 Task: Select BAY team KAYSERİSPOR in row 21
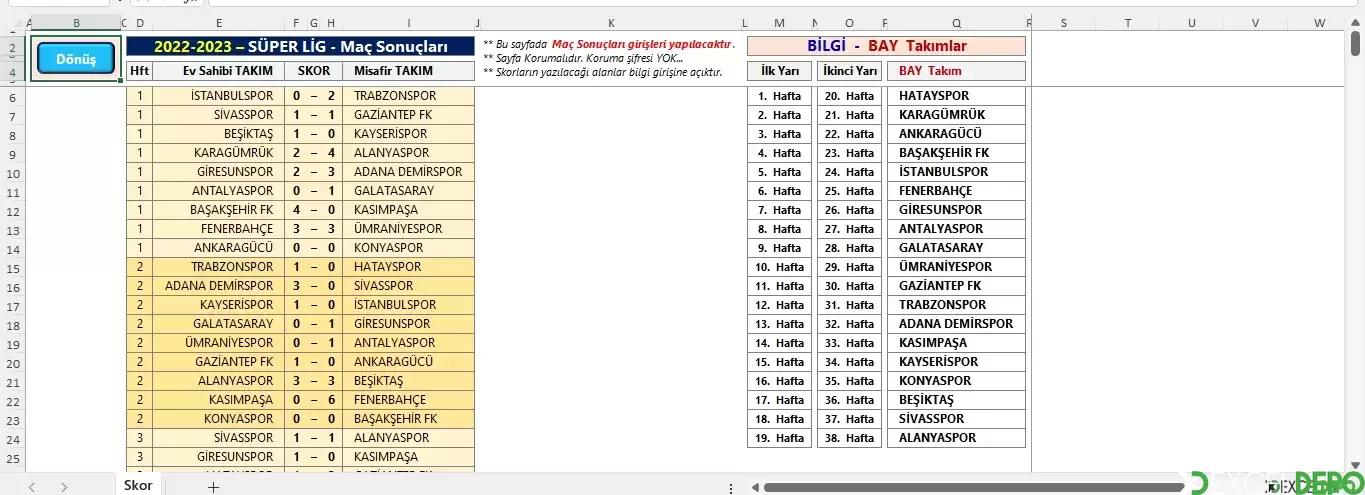point(956,362)
